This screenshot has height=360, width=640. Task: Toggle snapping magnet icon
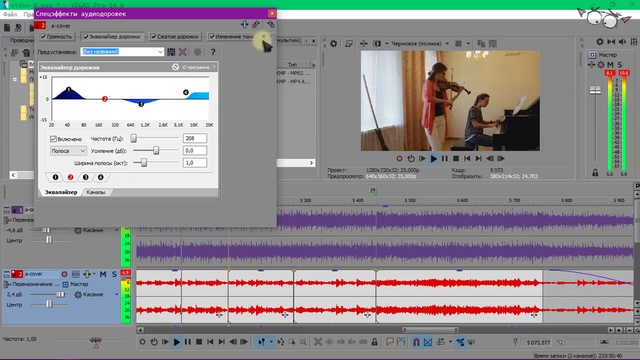416,342
